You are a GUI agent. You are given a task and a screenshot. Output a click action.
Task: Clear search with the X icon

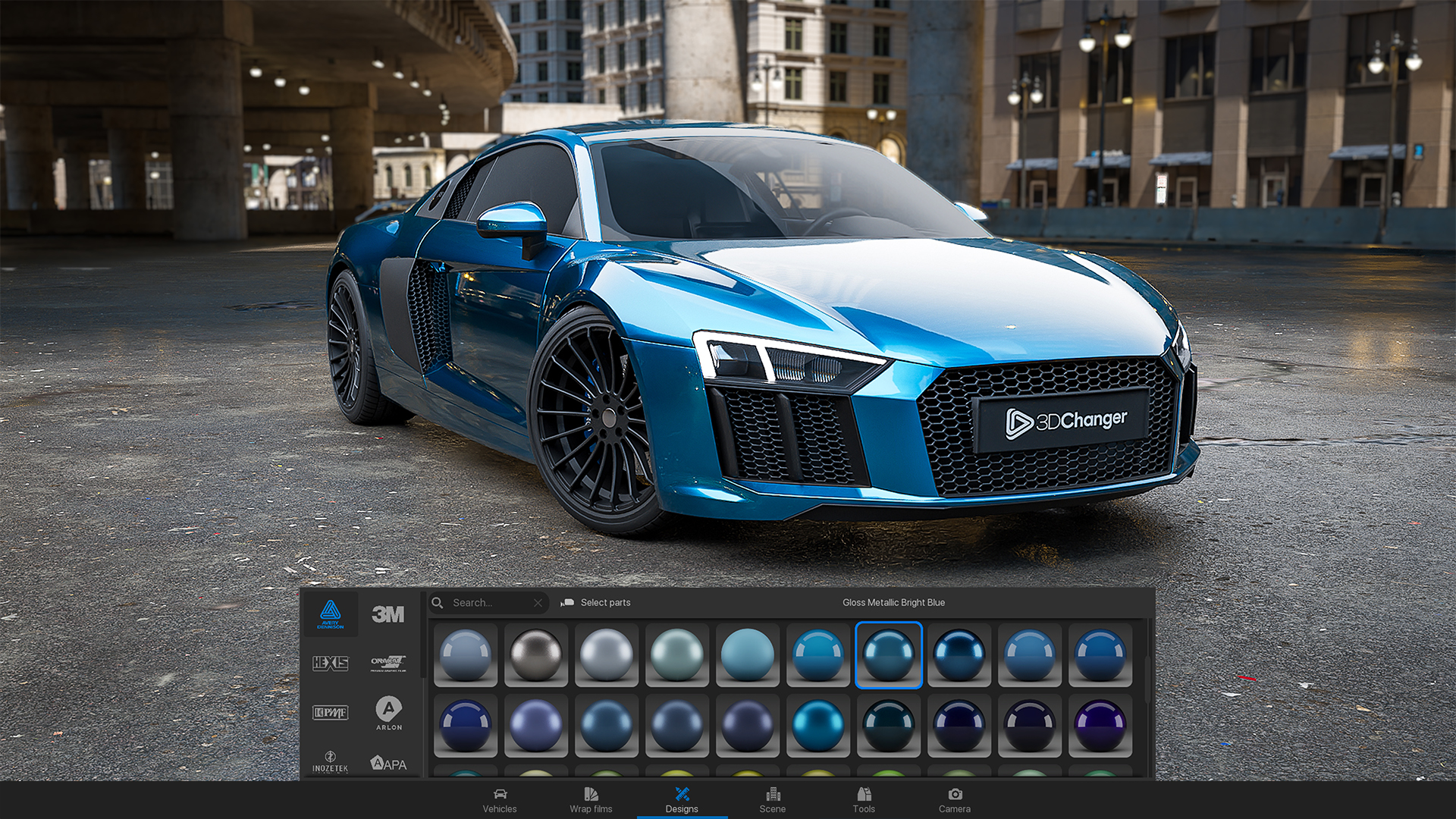pyautogui.click(x=538, y=603)
